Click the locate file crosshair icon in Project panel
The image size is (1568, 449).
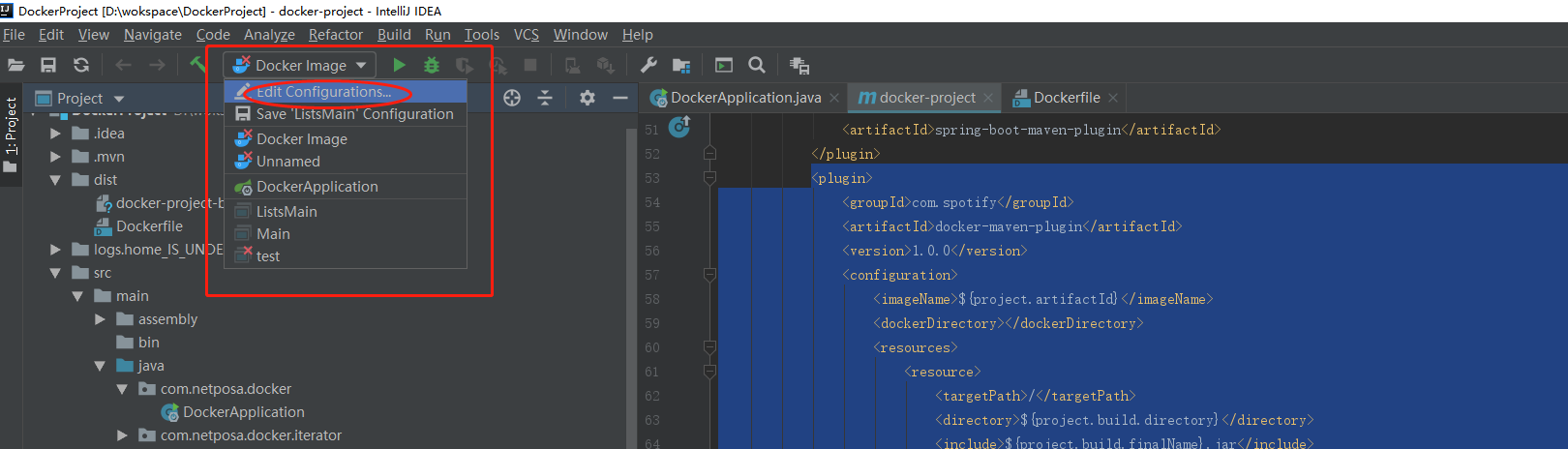pyautogui.click(x=512, y=98)
